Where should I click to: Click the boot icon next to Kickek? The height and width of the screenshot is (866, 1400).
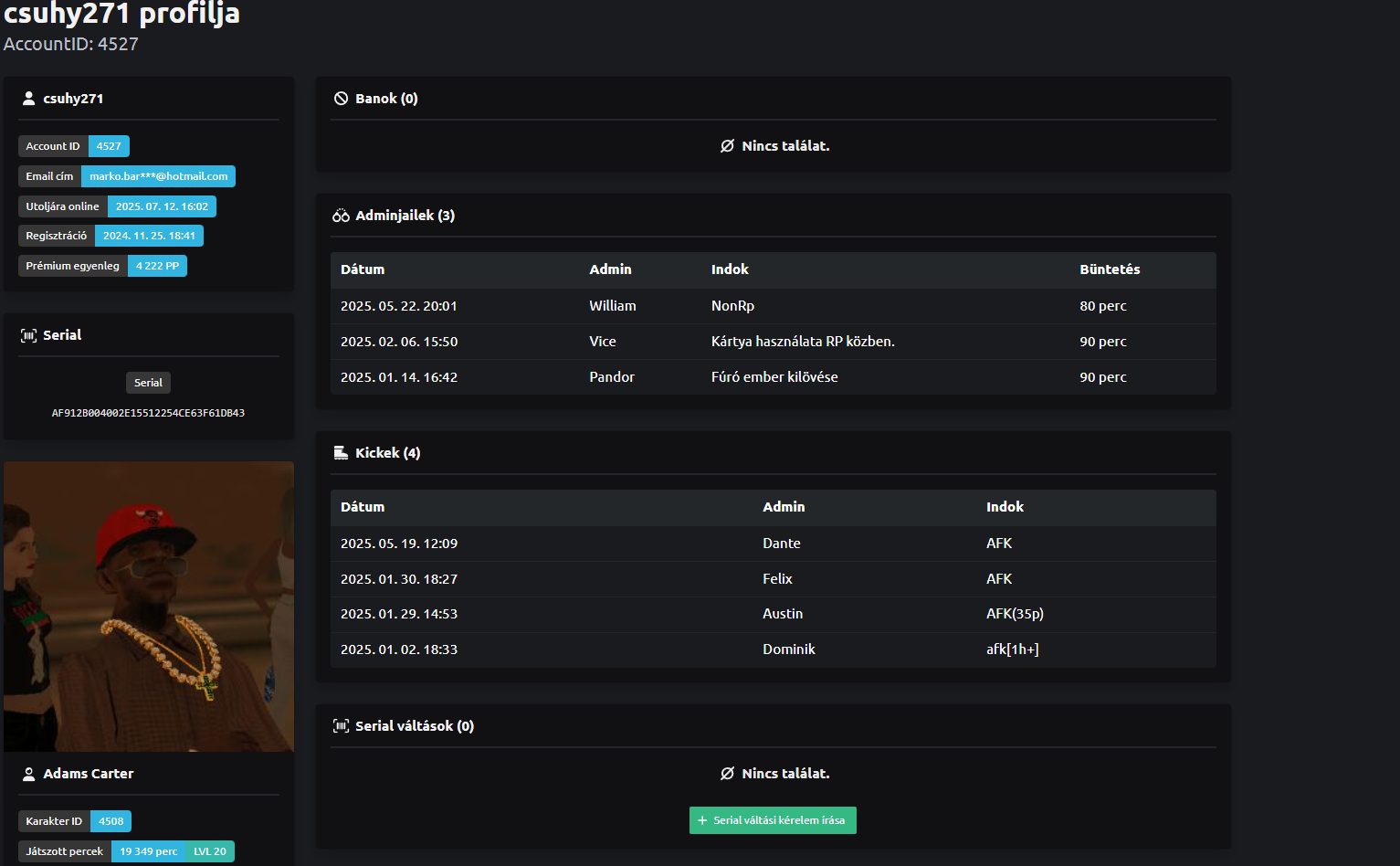[x=341, y=453]
